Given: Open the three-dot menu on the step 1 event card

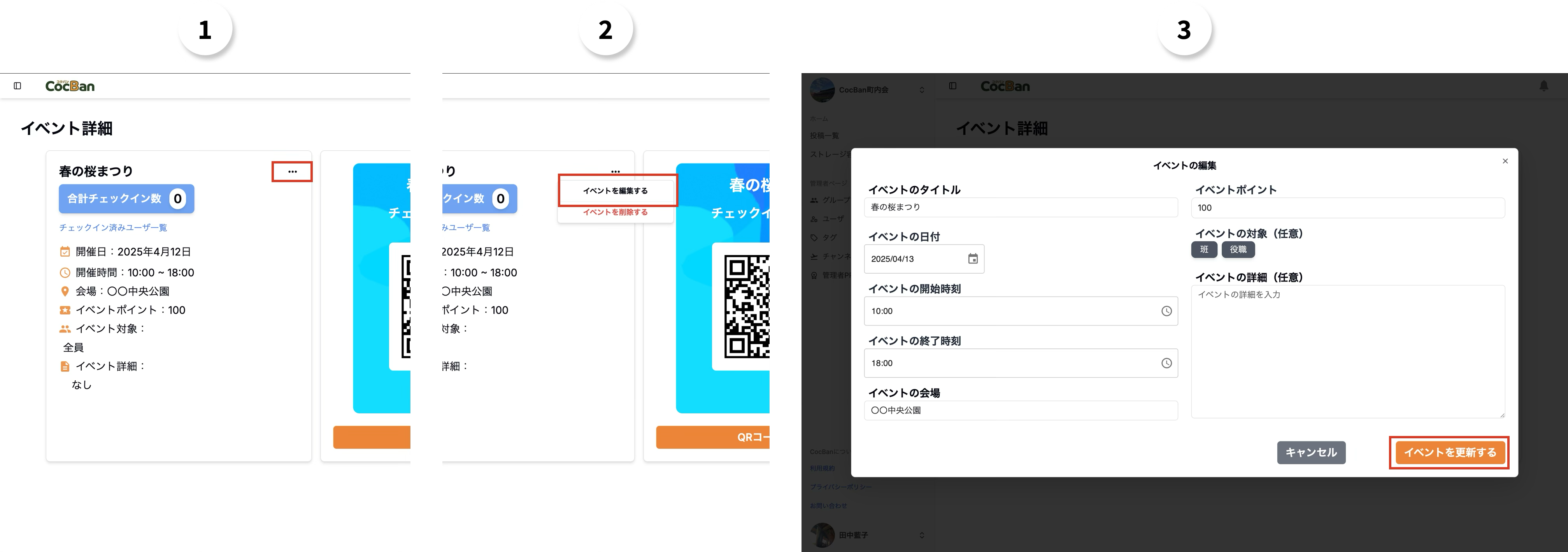Looking at the screenshot, I should coord(292,172).
